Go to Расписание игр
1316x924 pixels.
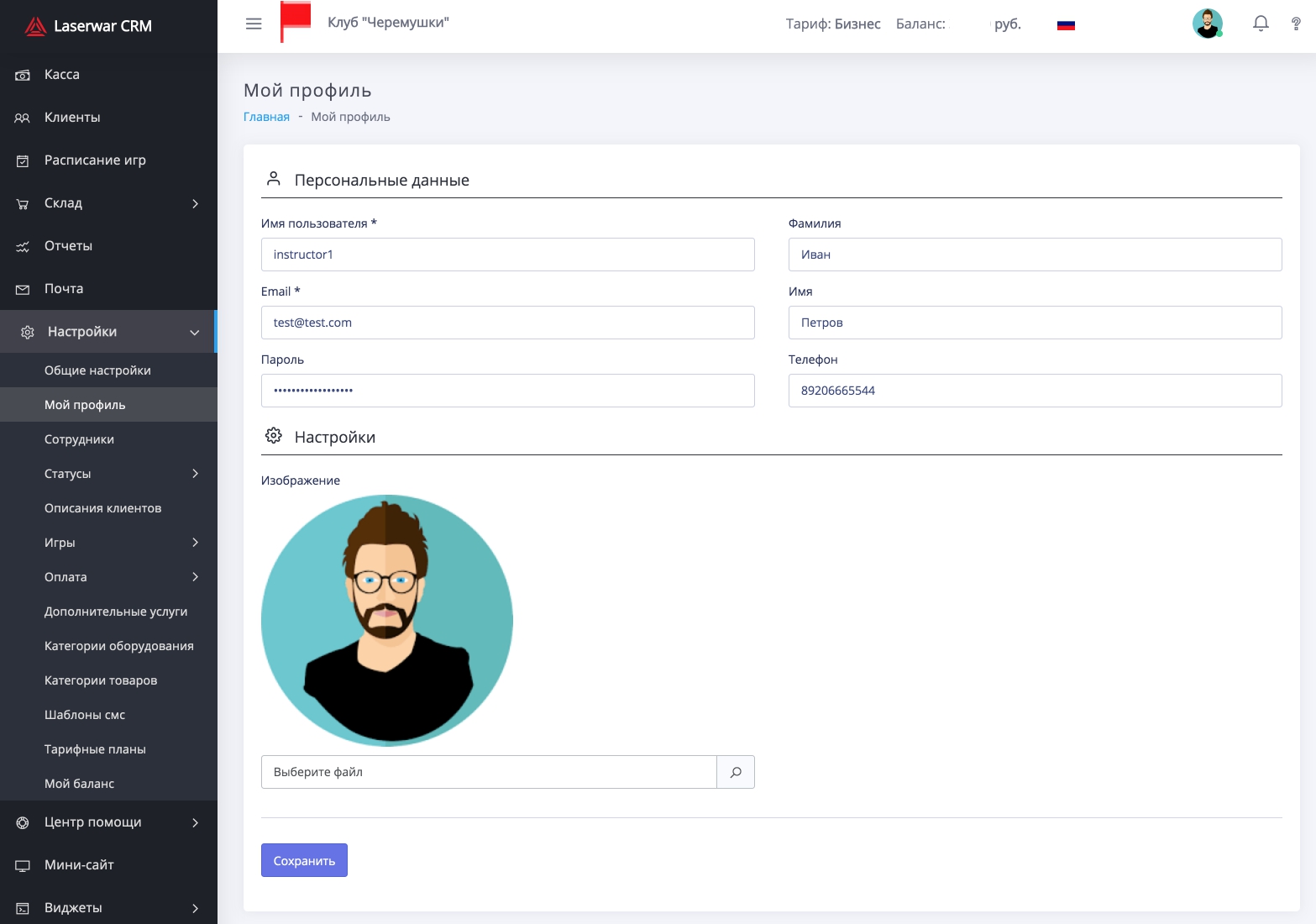[95, 160]
